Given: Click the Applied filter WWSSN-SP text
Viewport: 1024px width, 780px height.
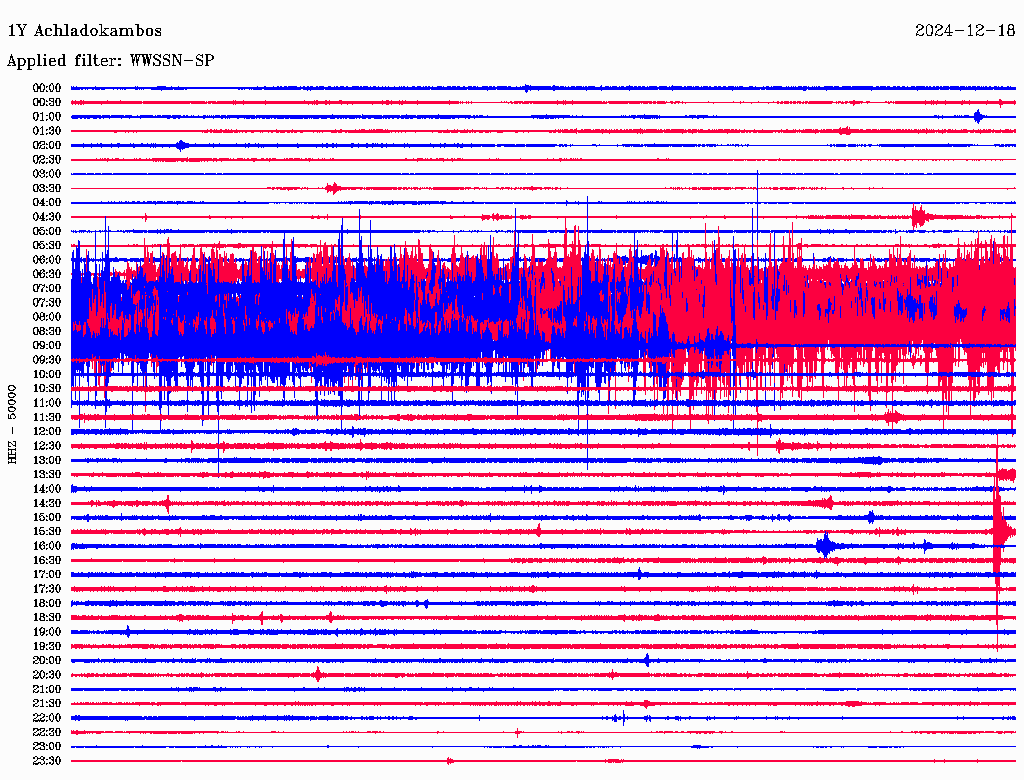Looking at the screenshot, I should [110, 61].
